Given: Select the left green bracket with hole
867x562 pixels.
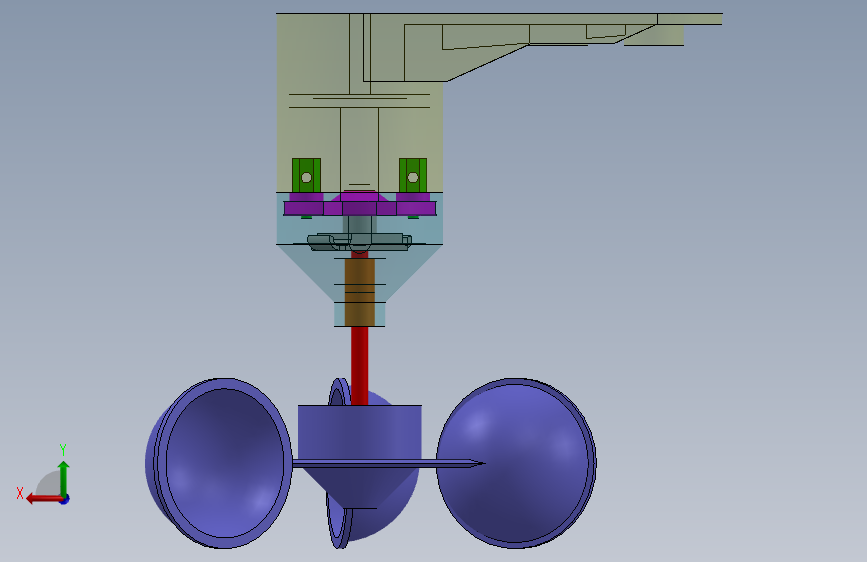Looking at the screenshot, I should click(x=306, y=175).
